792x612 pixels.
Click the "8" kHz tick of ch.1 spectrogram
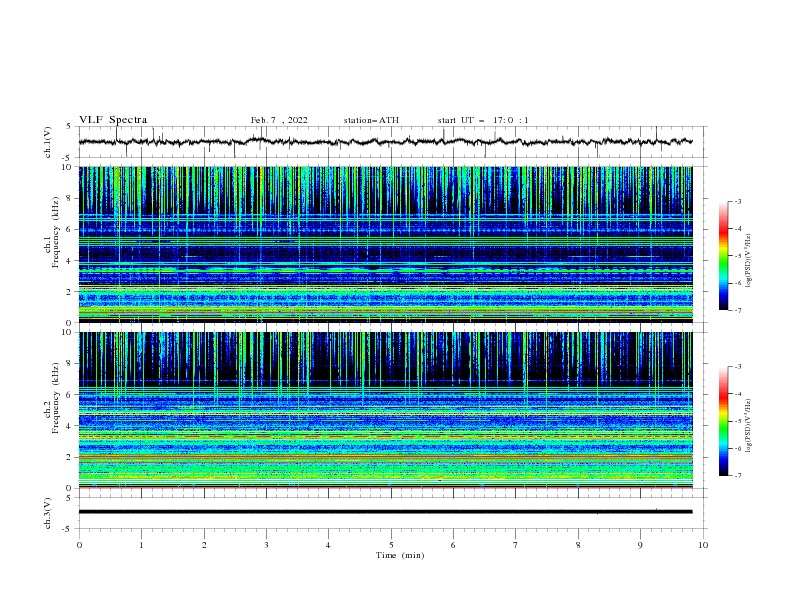(x=69, y=198)
